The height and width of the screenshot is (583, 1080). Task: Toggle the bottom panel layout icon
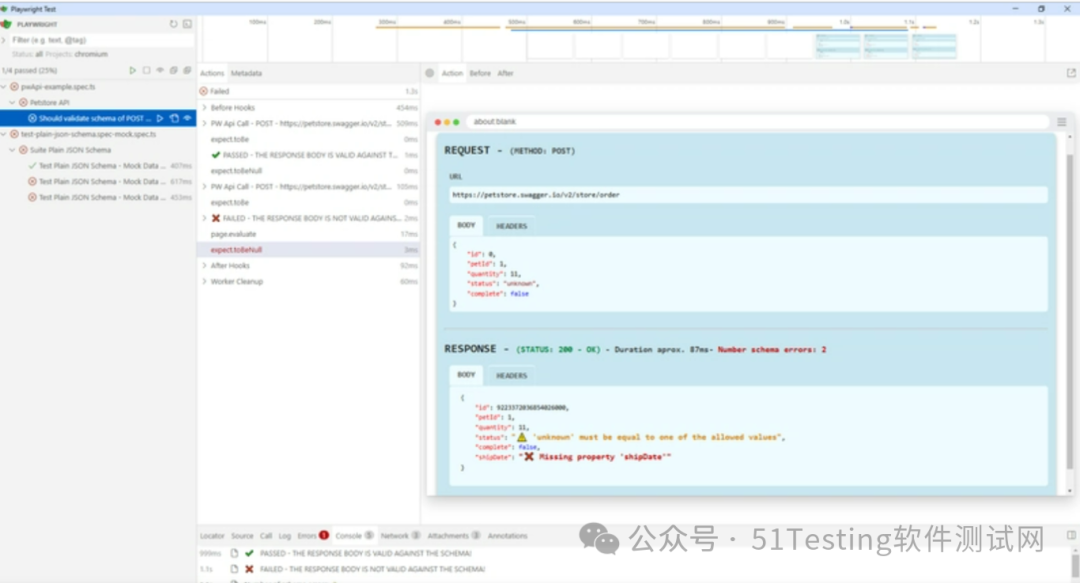point(1071,535)
